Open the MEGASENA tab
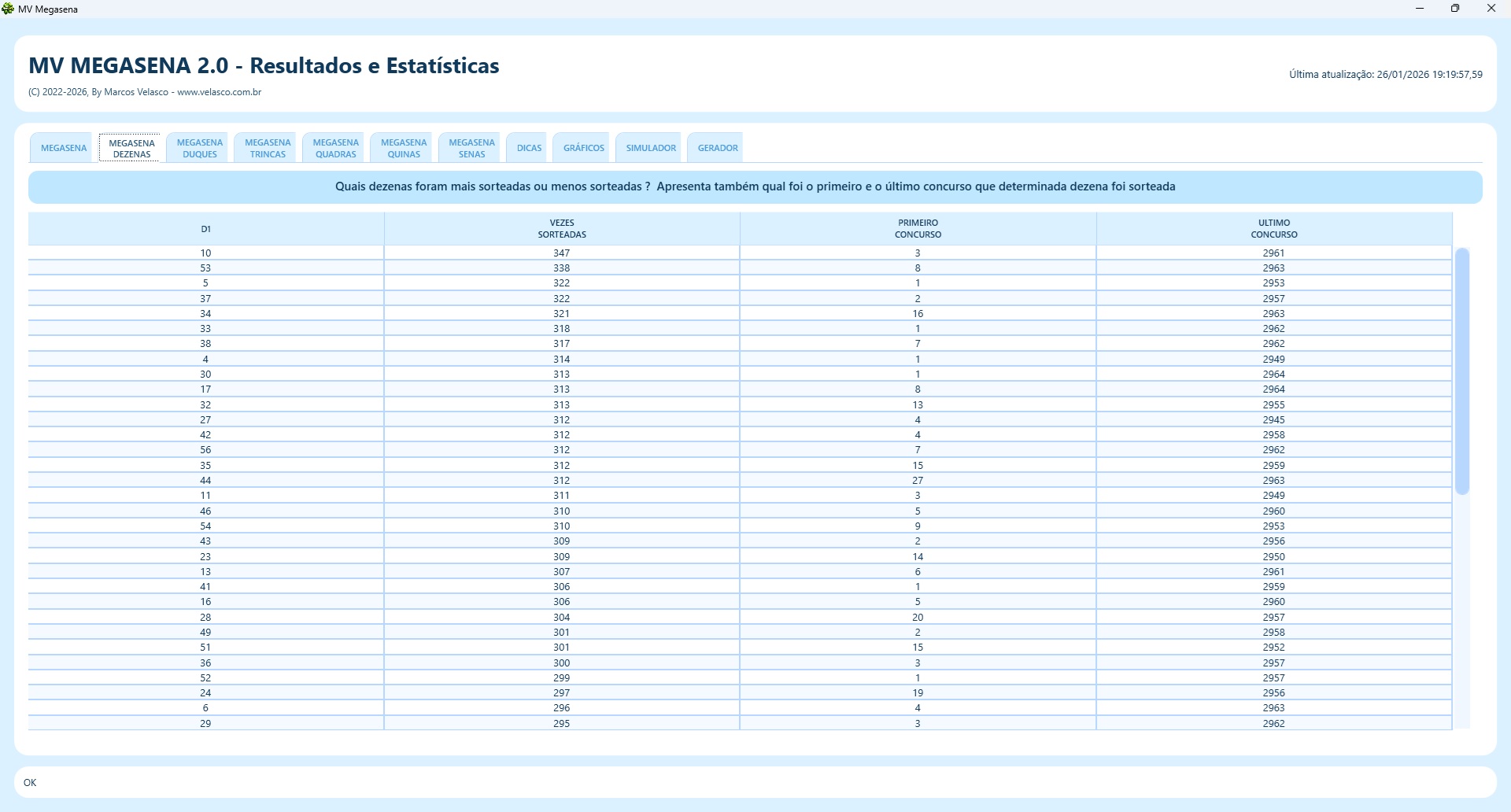 64,148
